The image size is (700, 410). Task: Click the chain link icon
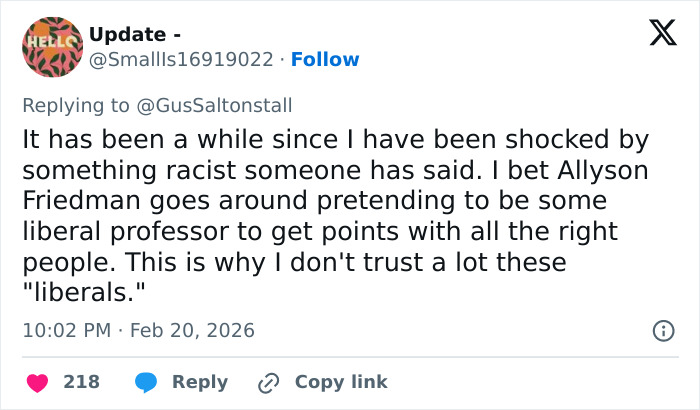click(x=268, y=382)
